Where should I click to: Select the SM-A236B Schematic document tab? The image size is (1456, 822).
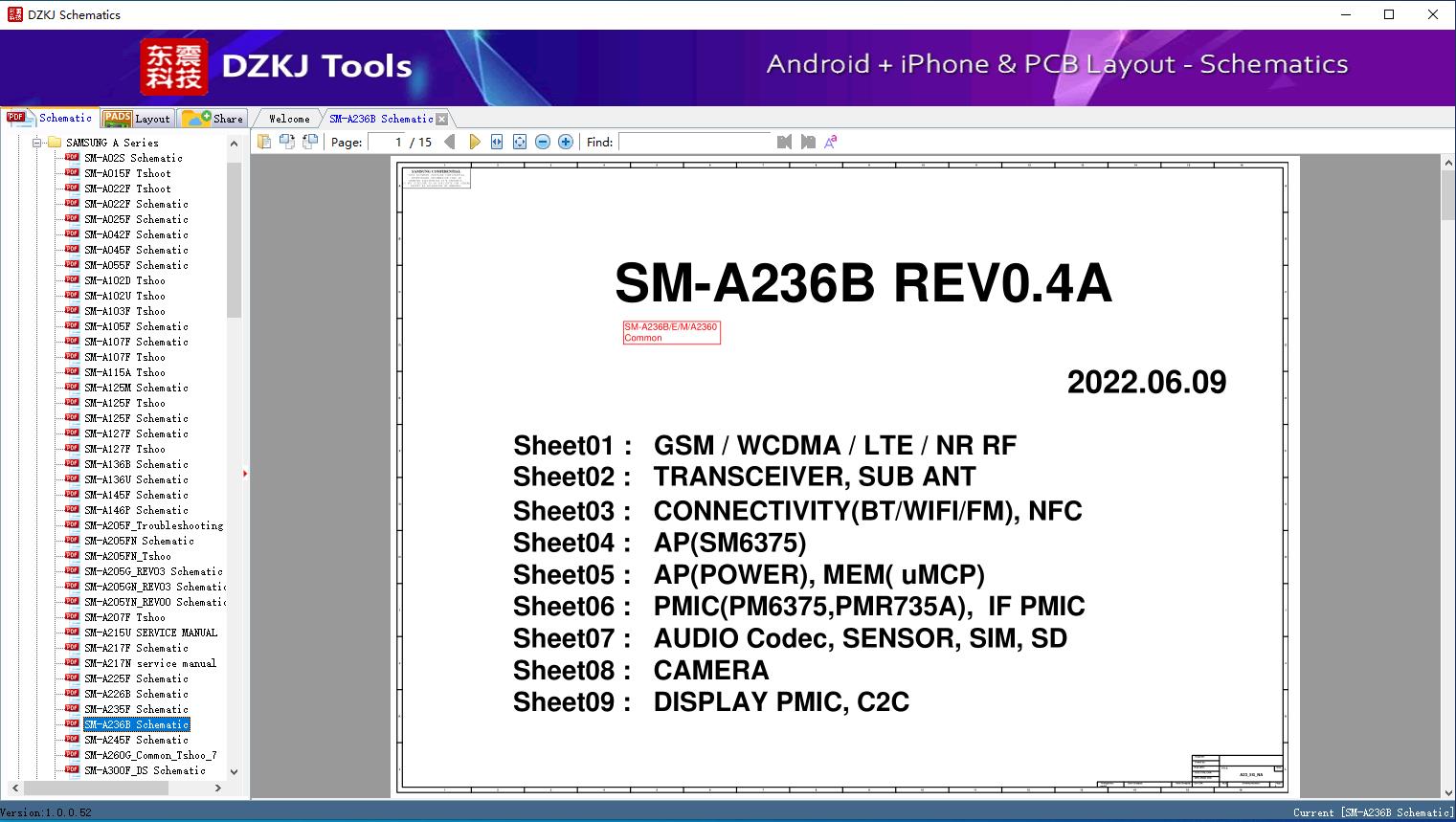point(381,119)
